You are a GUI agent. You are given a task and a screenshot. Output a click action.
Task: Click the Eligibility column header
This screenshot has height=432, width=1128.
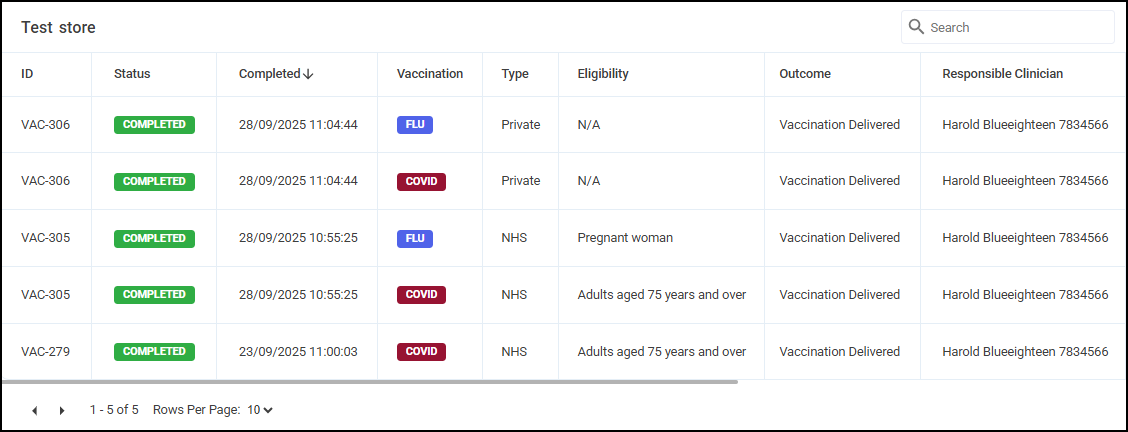click(603, 74)
